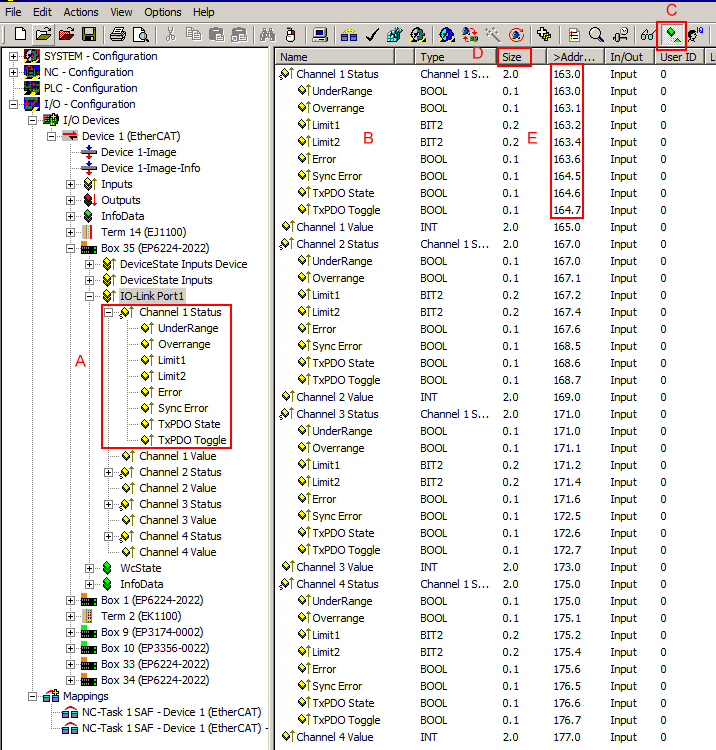The width and height of the screenshot is (716, 750).
Task: Click the Set TwinCAT to Run Mode icon
Action: pos(418,34)
